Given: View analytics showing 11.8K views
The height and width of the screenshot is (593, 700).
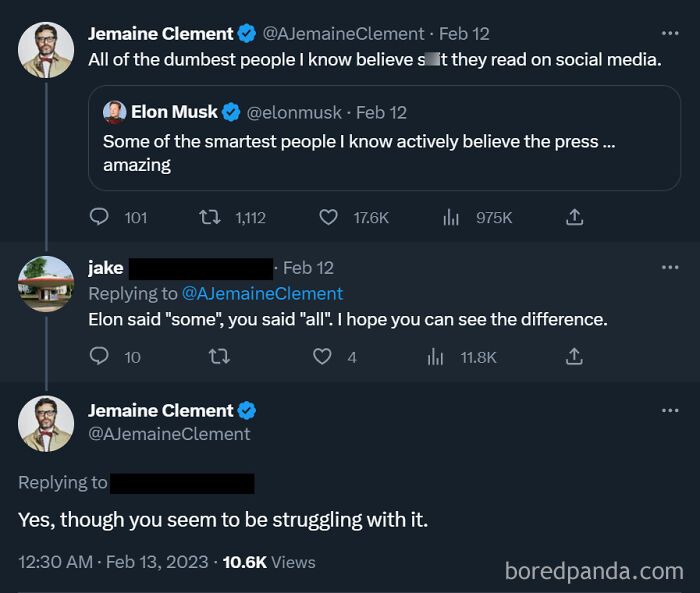Looking at the screenshot, I should pyautogui.click(x=436, y=356).
